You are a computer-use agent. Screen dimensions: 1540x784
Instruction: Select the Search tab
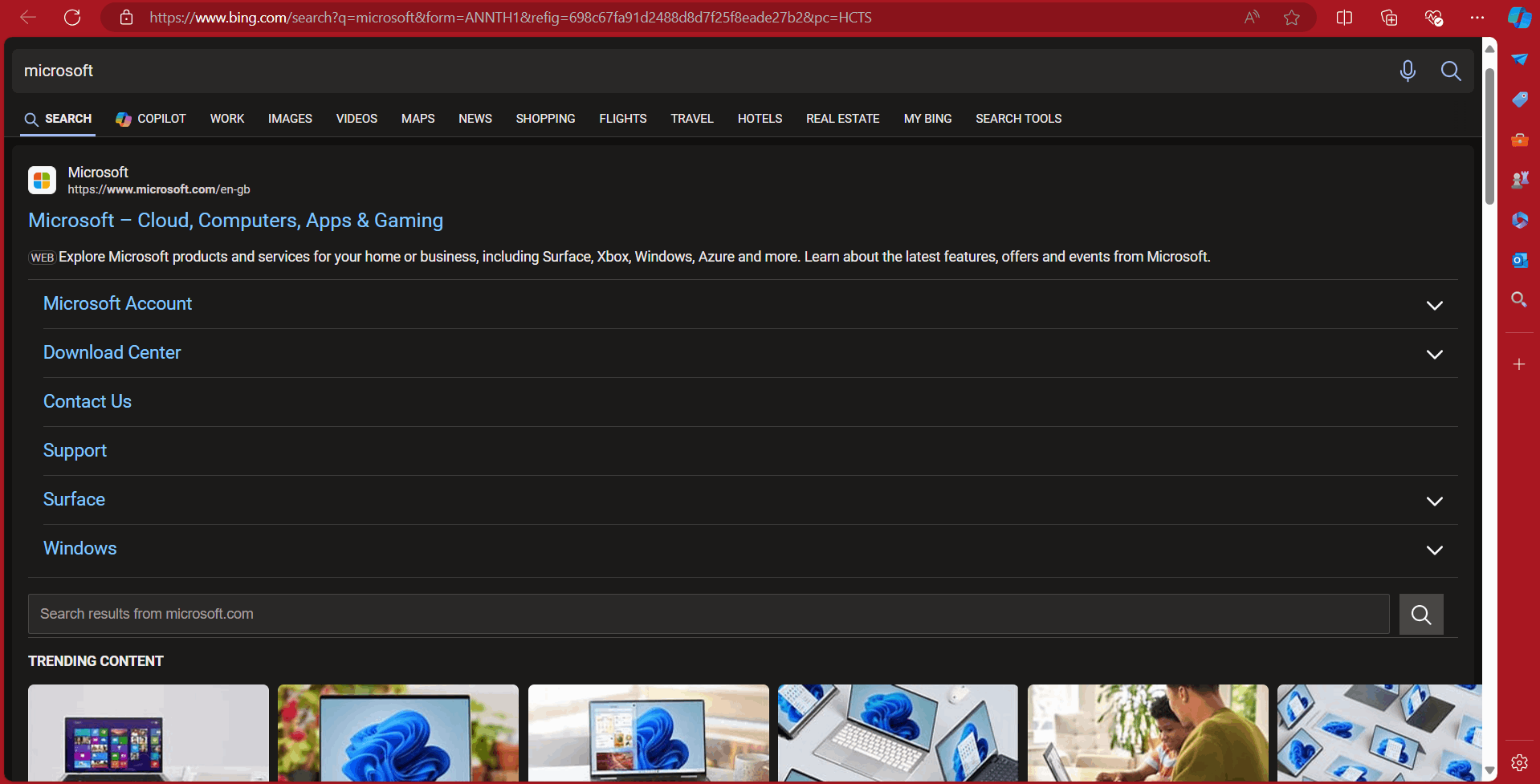click(x=58, y=119)
